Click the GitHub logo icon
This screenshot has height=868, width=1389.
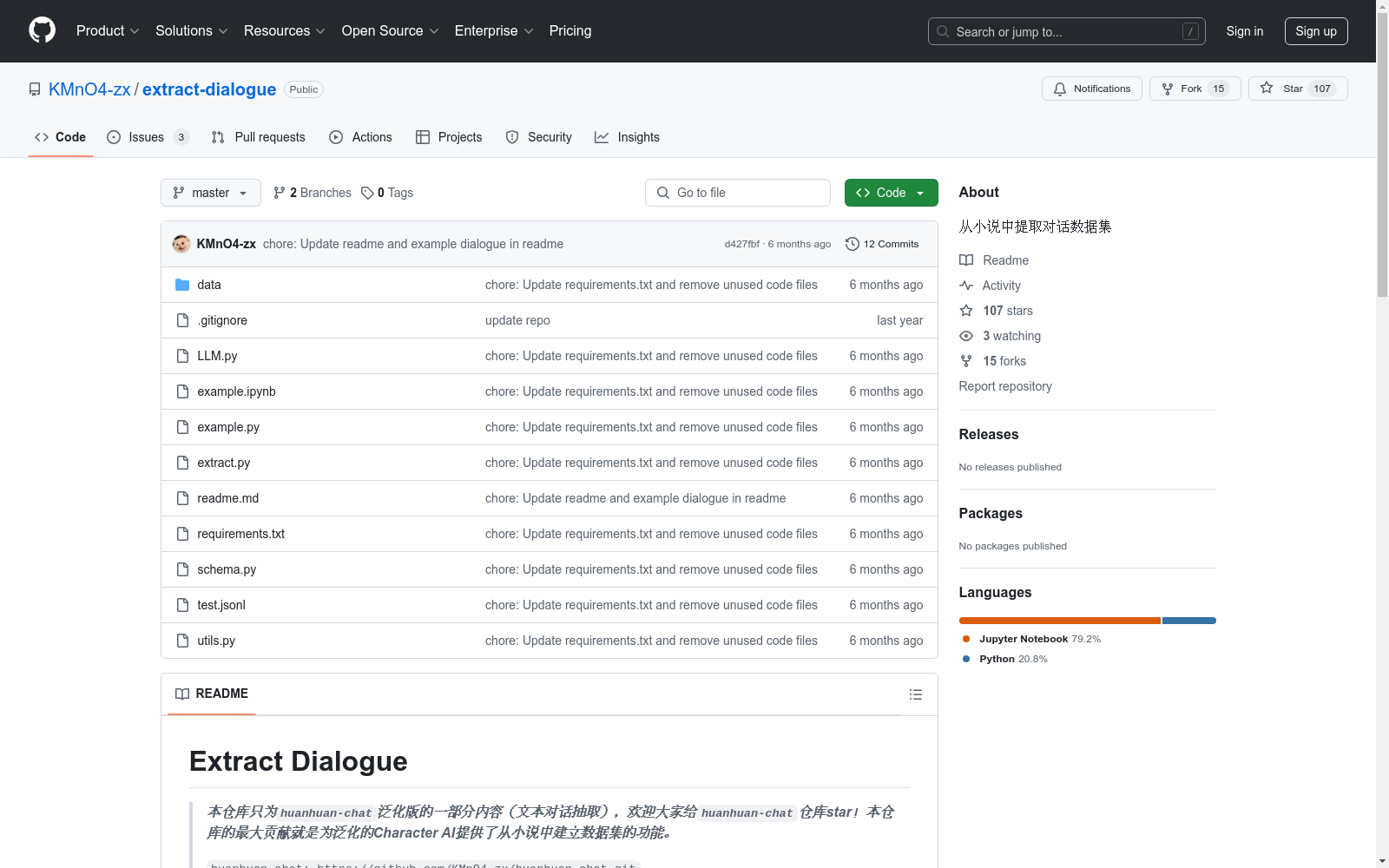point(42,30)
